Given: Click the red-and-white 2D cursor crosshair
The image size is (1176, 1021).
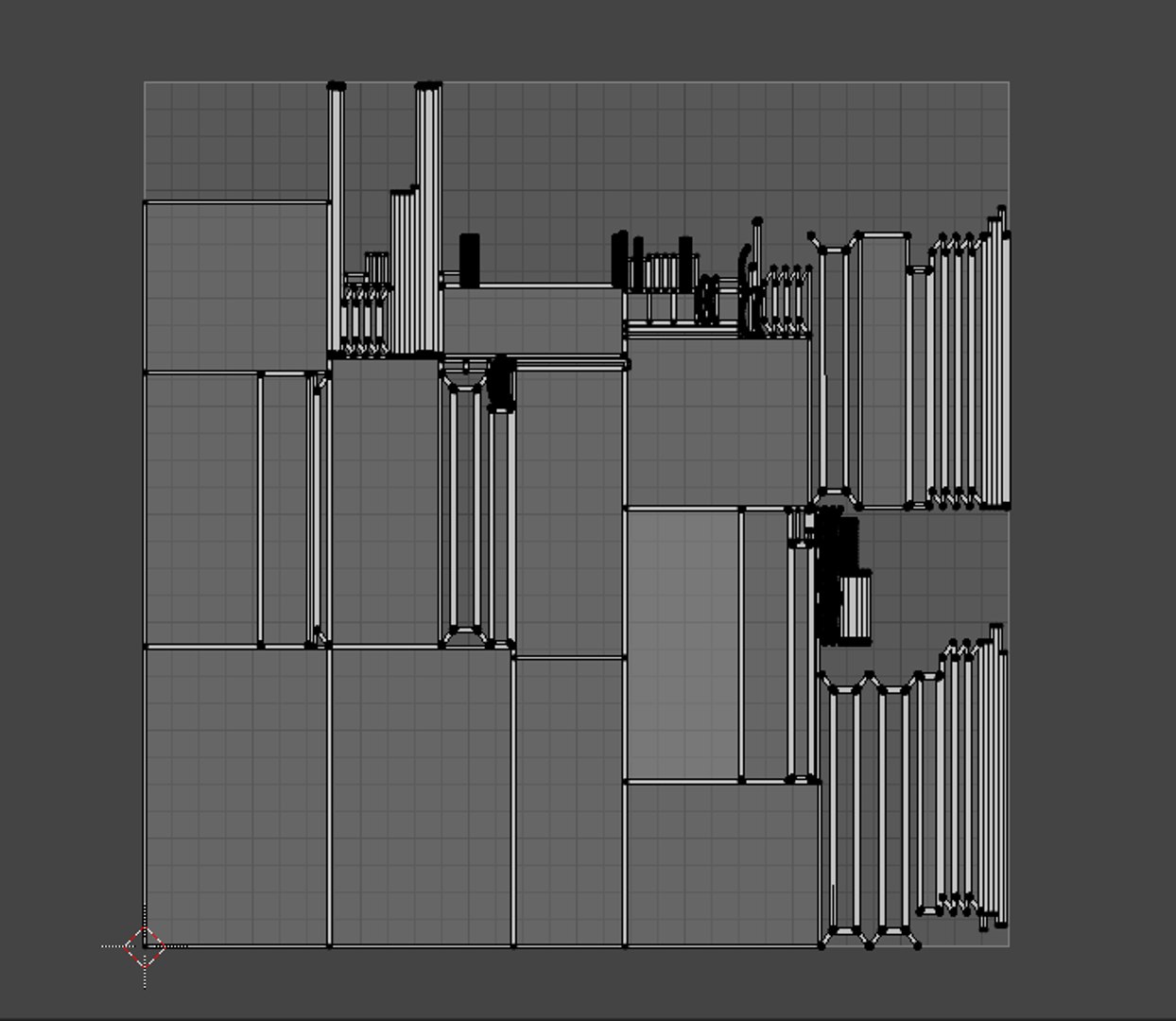Looking at the screenshot, I should 145,945.
